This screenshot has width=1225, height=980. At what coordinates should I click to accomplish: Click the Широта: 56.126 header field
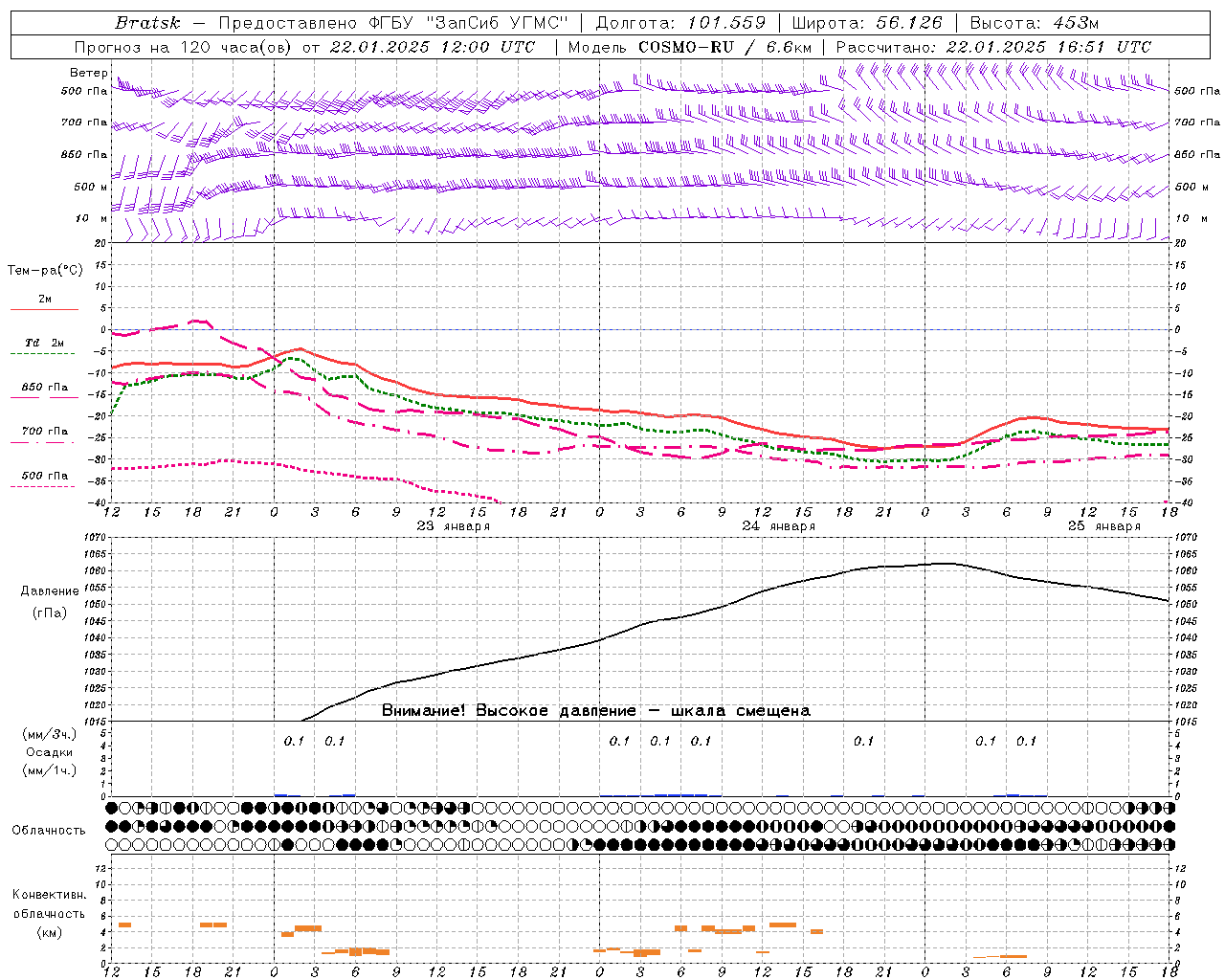[x=867, y=23]
